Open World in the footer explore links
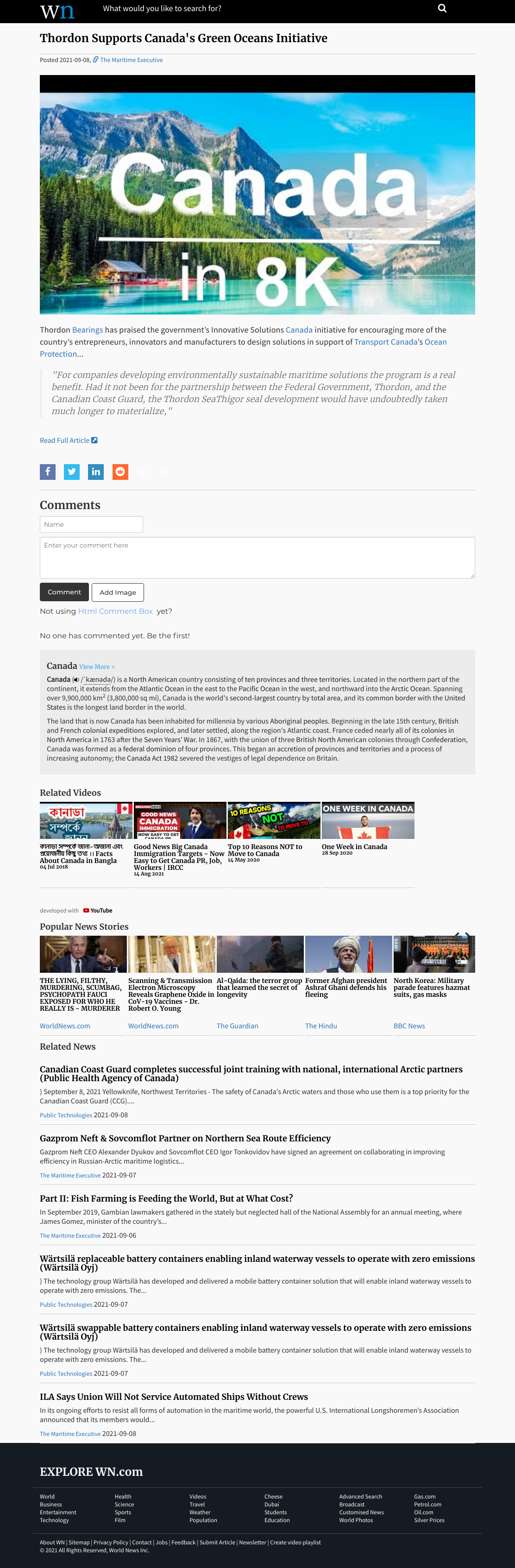The height and width of the screenshot is (1568, 515). [x=47, y=1496]
